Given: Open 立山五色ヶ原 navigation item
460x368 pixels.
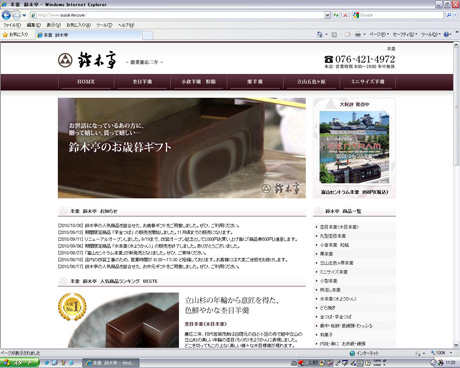Looking at the screenshot, I should (311, 82).
